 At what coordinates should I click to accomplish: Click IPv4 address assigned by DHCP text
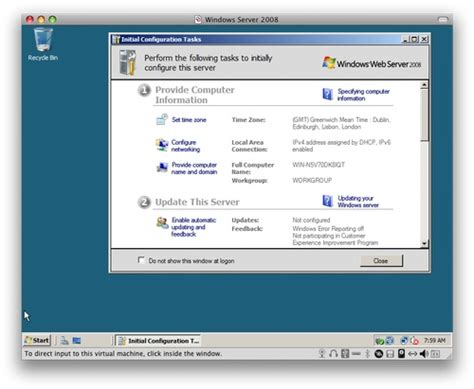point(341,146)
